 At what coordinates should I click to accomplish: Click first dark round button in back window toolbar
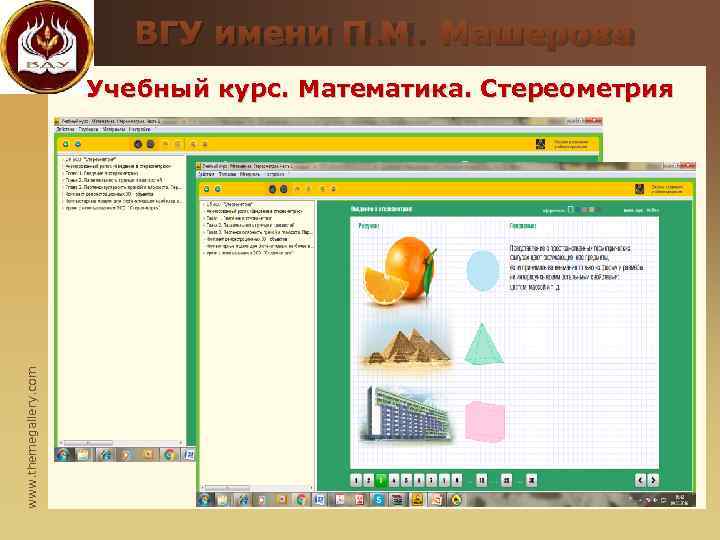(x=138, y=144)
